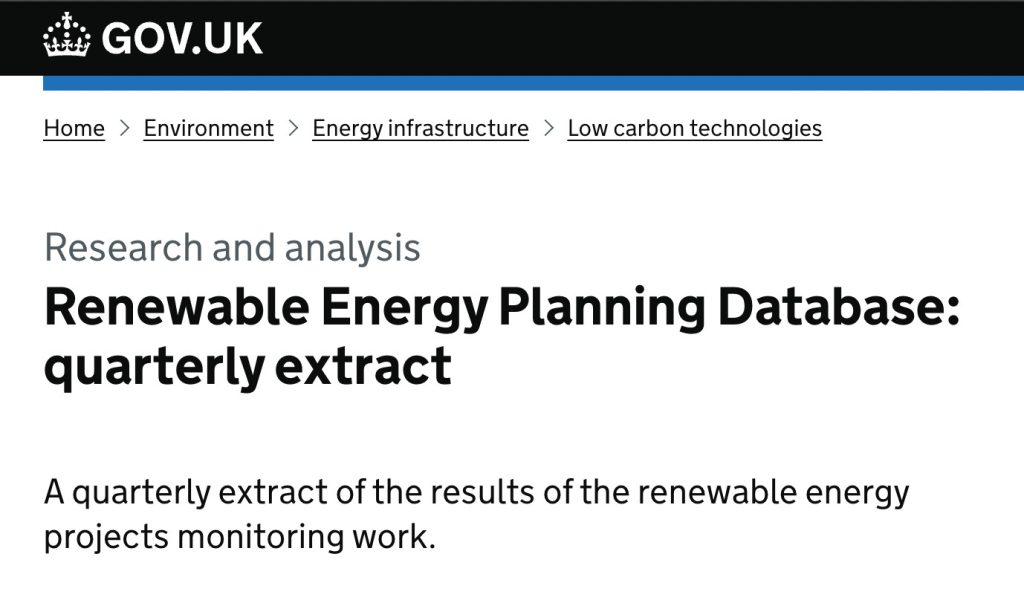The height and width of the screenshot is (600, 1024).
Task: Click the crown logo icon
Action: [x=66, y=35]
